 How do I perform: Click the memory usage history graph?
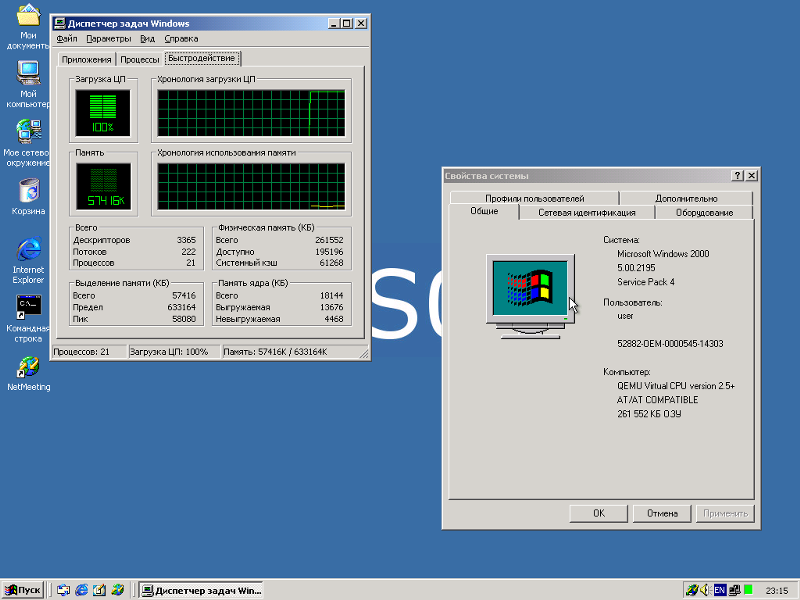click(251, 187)
